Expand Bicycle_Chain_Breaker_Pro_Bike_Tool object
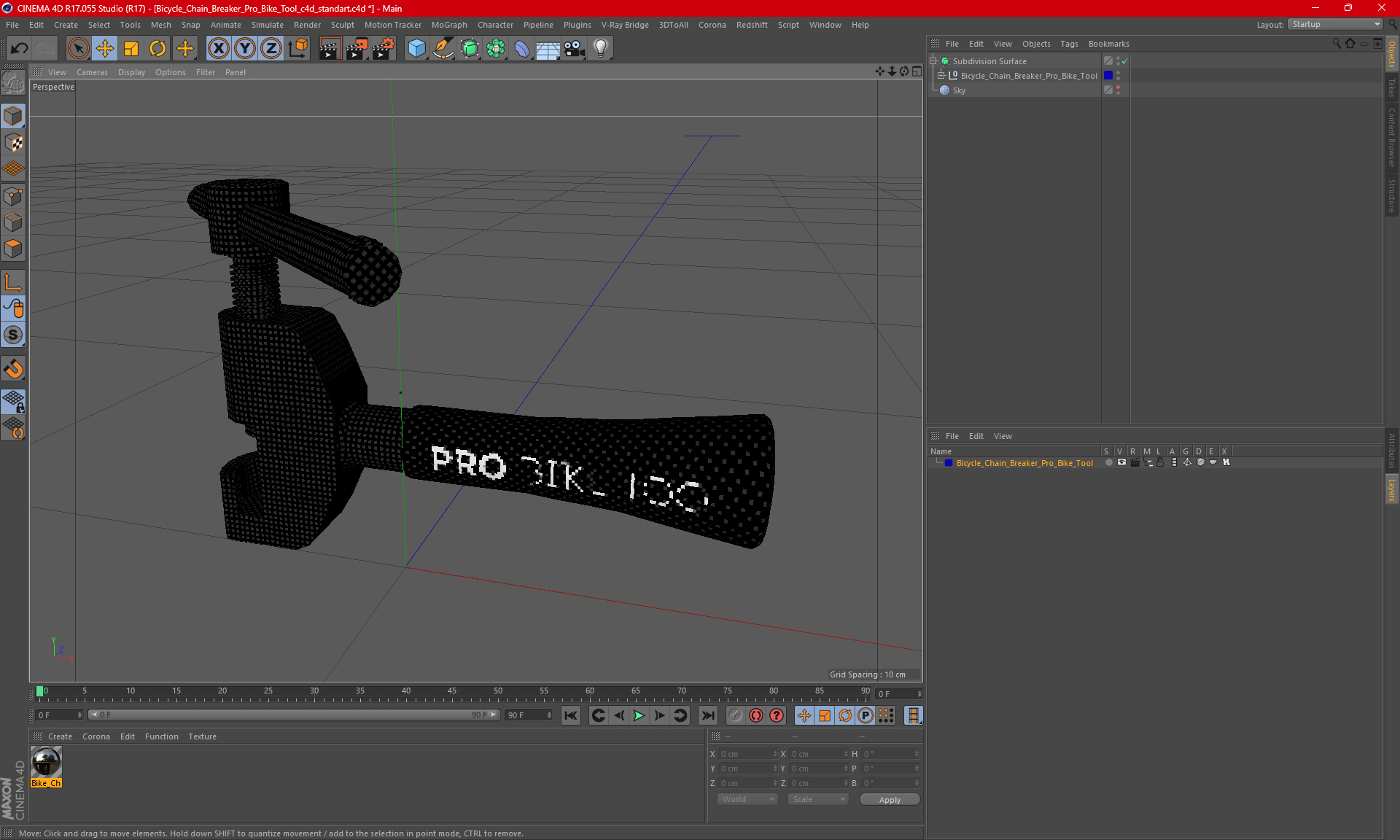Viewport: 1400px width, 840px height. click(941, 76)
